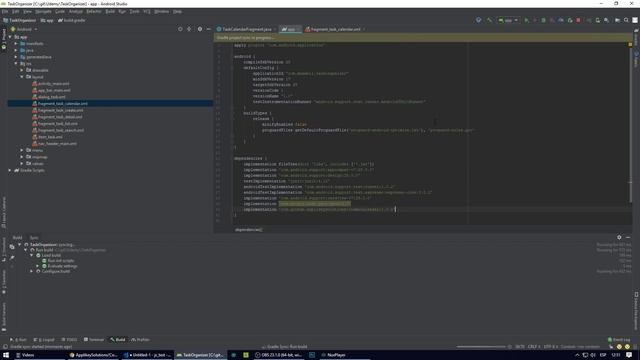Viewport: 640px width, 360px height.
Task: Open the app run configuration dropdown
Action: [x=508, y=20]
